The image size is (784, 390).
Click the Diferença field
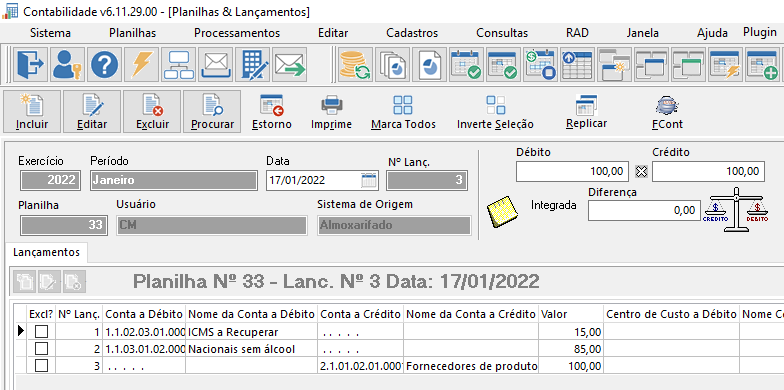pyautogui.click(x=644, y=210)
